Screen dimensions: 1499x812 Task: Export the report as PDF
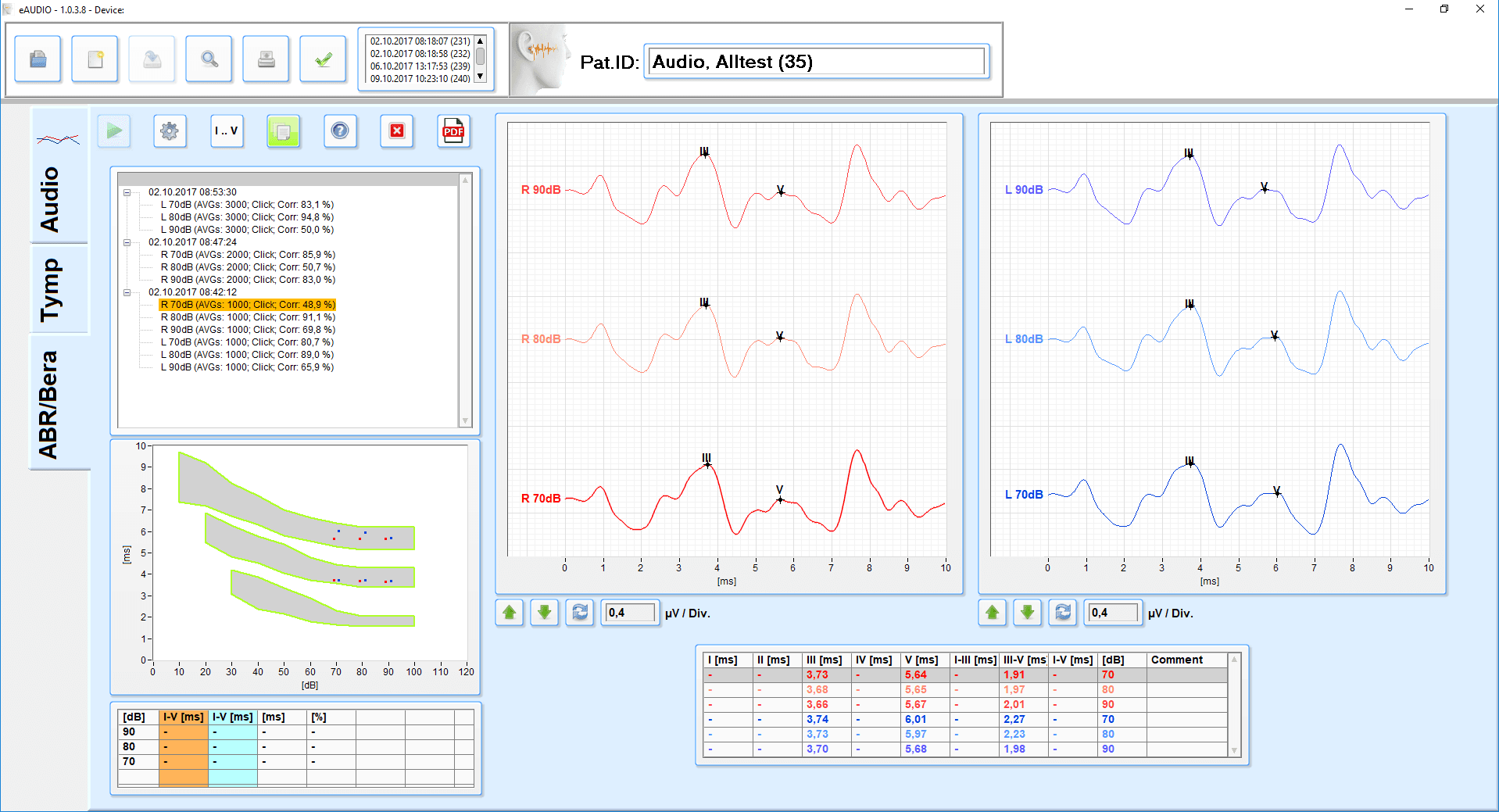[453, 131]
